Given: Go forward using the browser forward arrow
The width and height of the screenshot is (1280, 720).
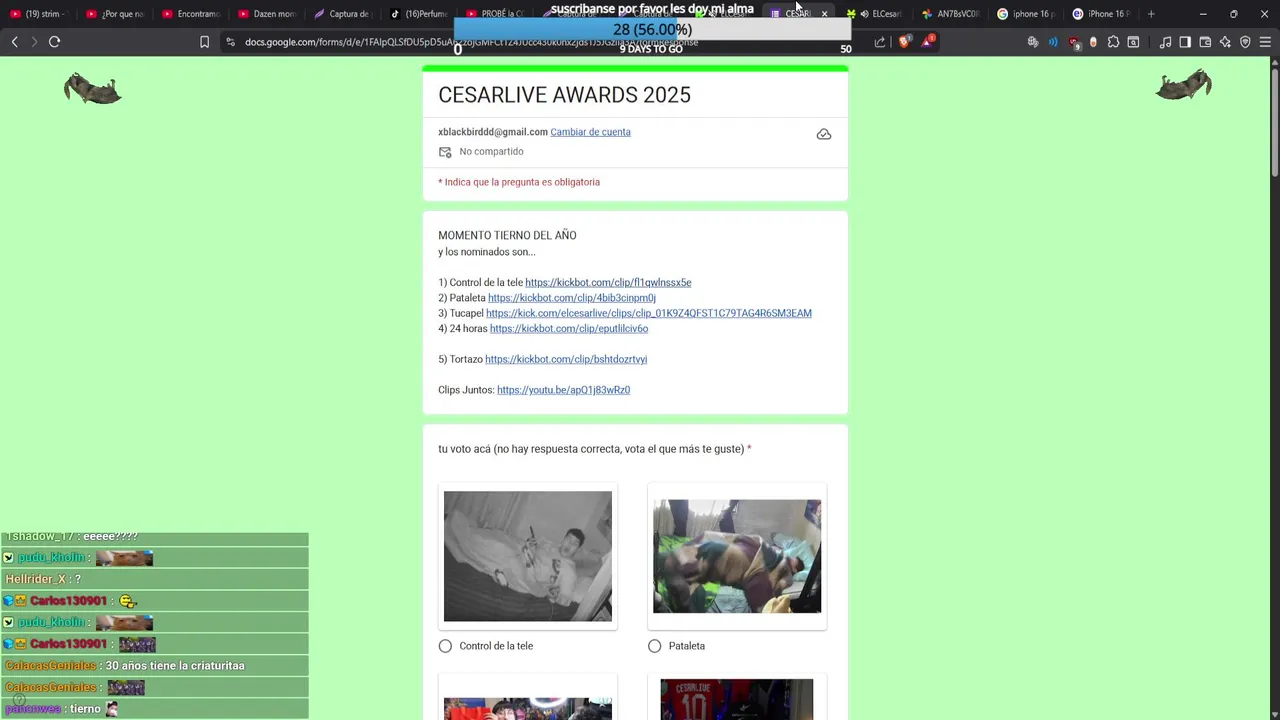Looking at the screenshot, I should tap(34, 42).
